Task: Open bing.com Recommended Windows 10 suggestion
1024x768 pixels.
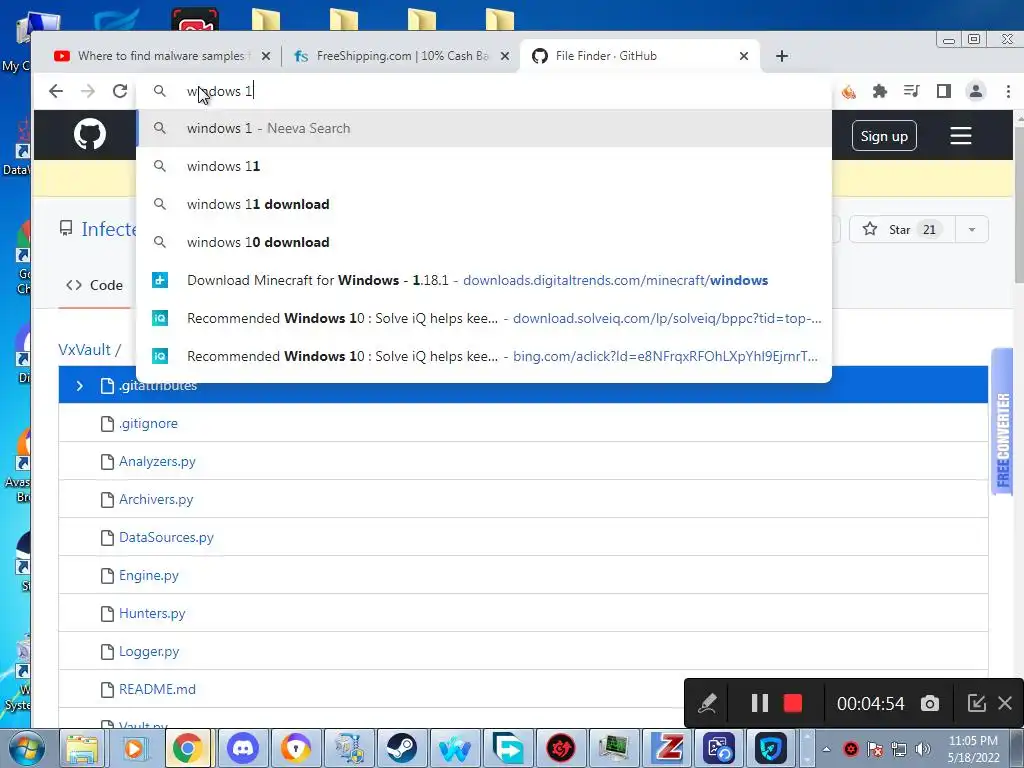Action: (x=484, y=356)
